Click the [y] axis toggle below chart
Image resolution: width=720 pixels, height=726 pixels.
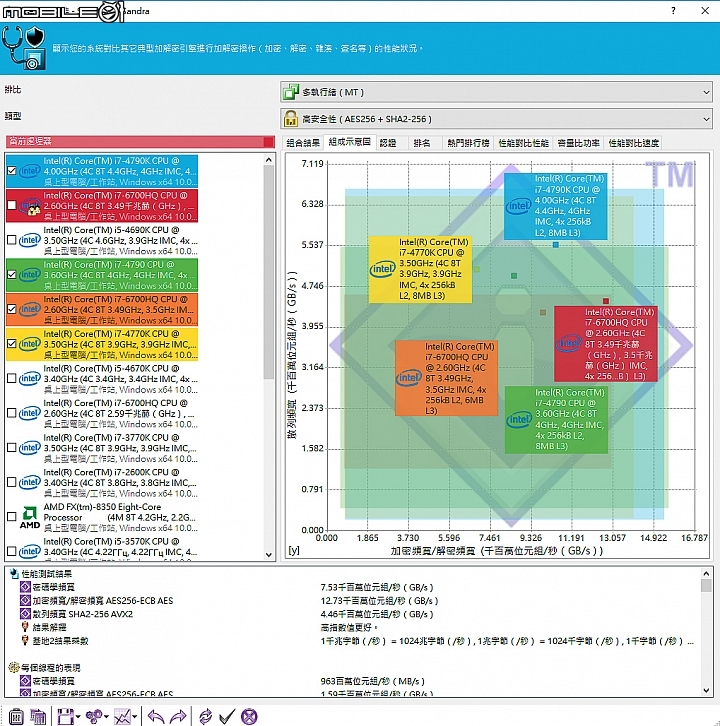[x=294, y=550]
